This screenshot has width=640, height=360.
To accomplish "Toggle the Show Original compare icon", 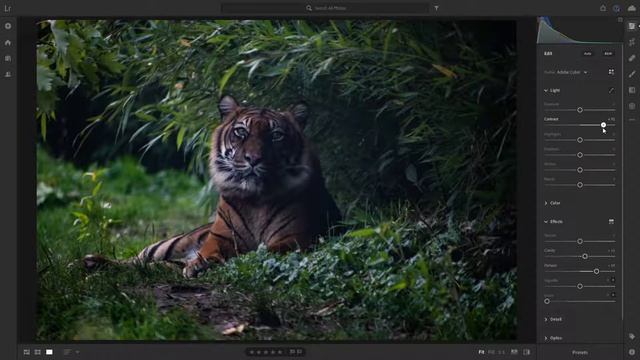I will (x=514, y=352).
